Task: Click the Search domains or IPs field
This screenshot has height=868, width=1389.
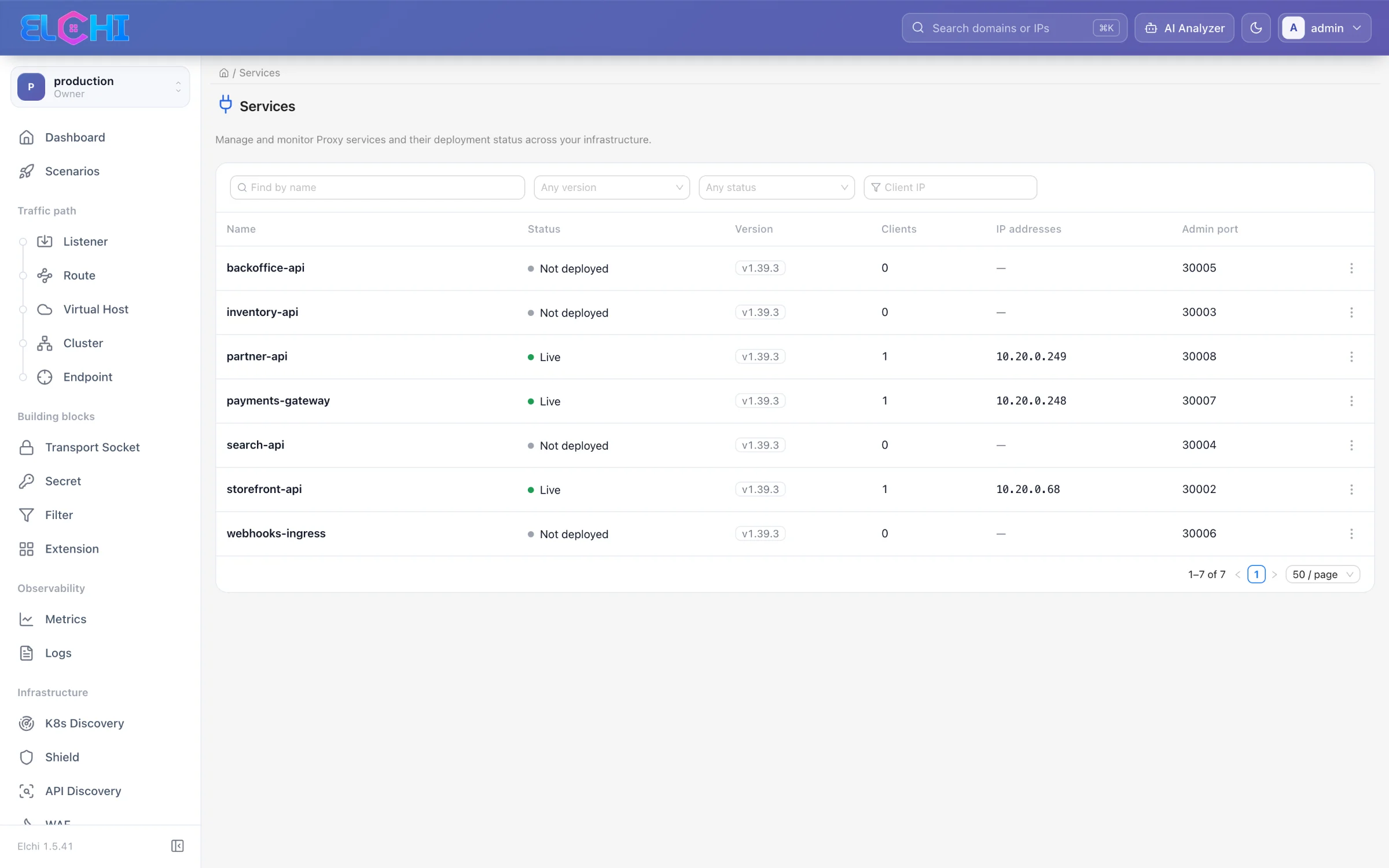Action: (1014, 28)
